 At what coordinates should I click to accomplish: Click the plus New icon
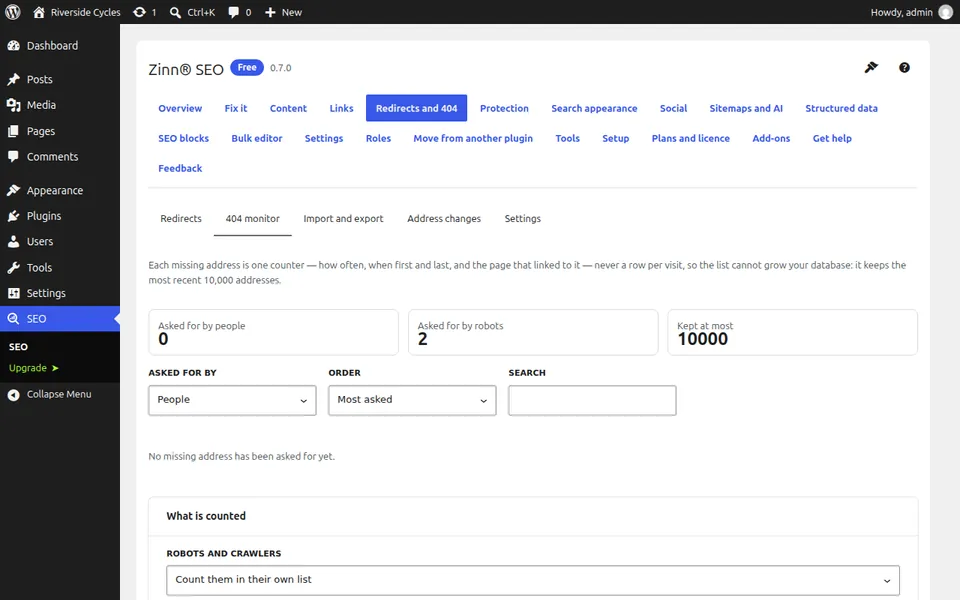pyautogui.click(x=270, y=12)
